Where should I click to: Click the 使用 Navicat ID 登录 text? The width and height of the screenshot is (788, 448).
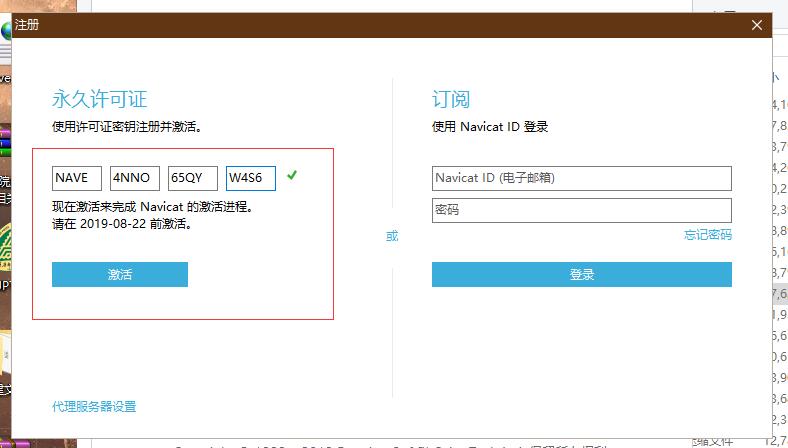point(490,127)
